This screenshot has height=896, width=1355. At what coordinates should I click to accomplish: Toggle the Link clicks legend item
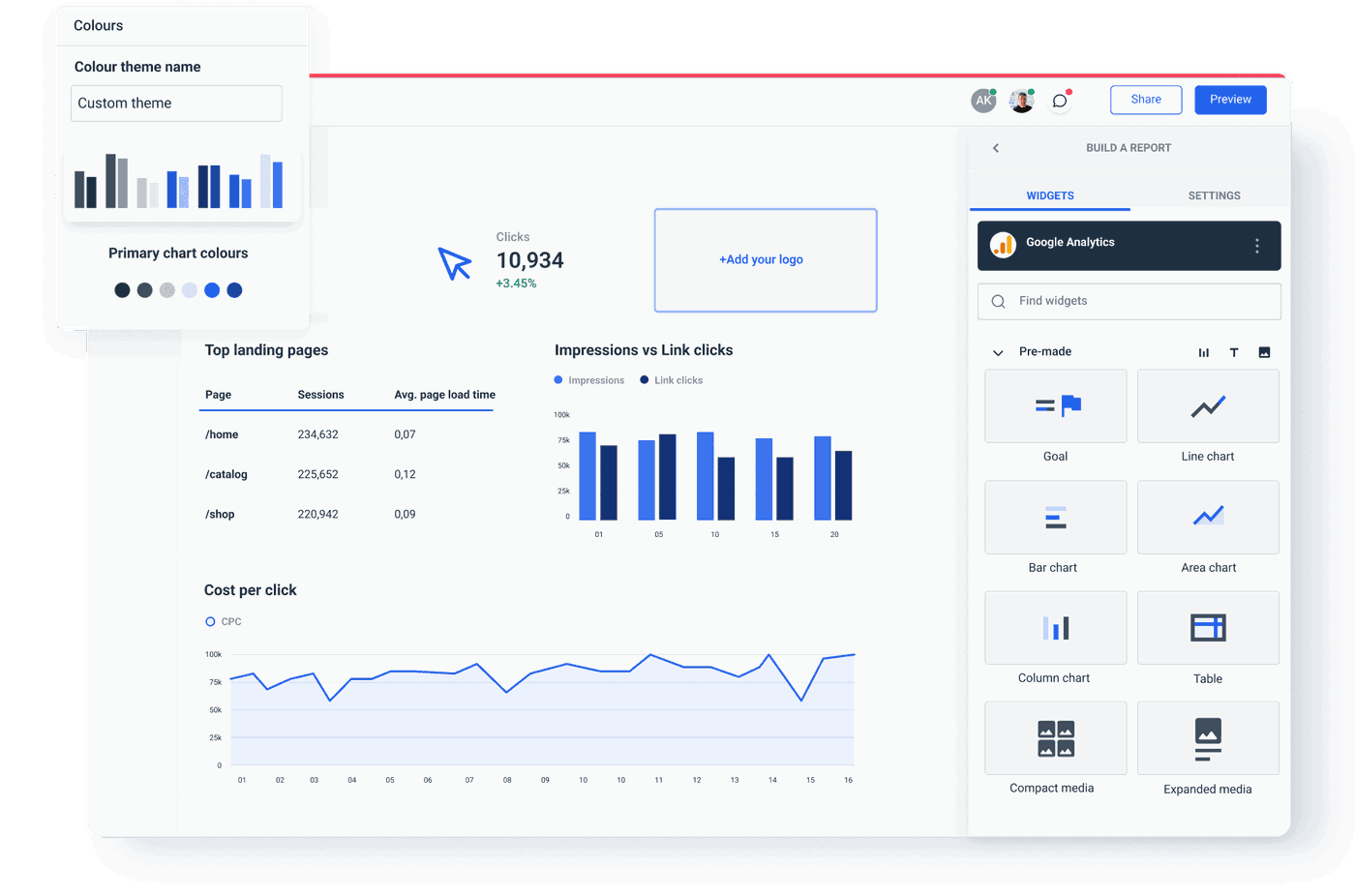coord(672,379)
